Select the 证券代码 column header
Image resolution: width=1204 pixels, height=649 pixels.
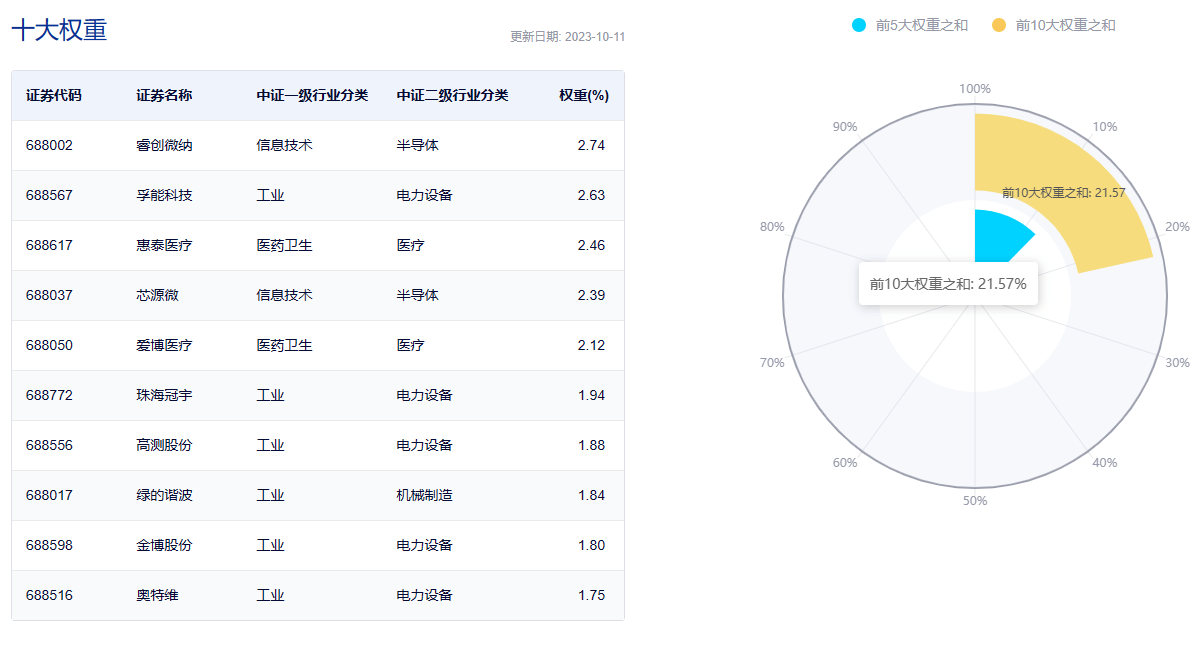coord(54,96)
